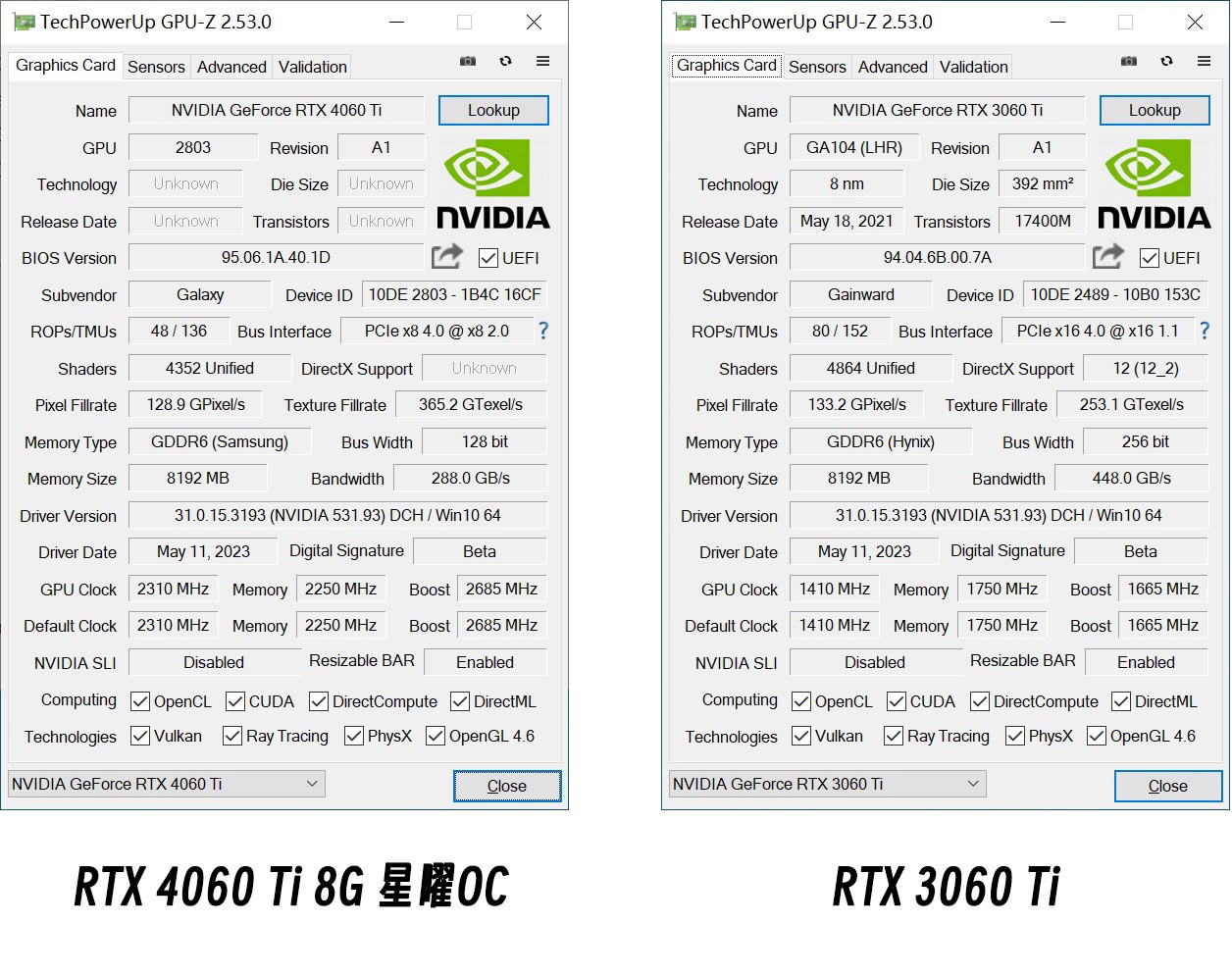Switch to the Sensors tab on the left window
The height and width of the screenshot is (977, 1232).
(x=156, y=66)
